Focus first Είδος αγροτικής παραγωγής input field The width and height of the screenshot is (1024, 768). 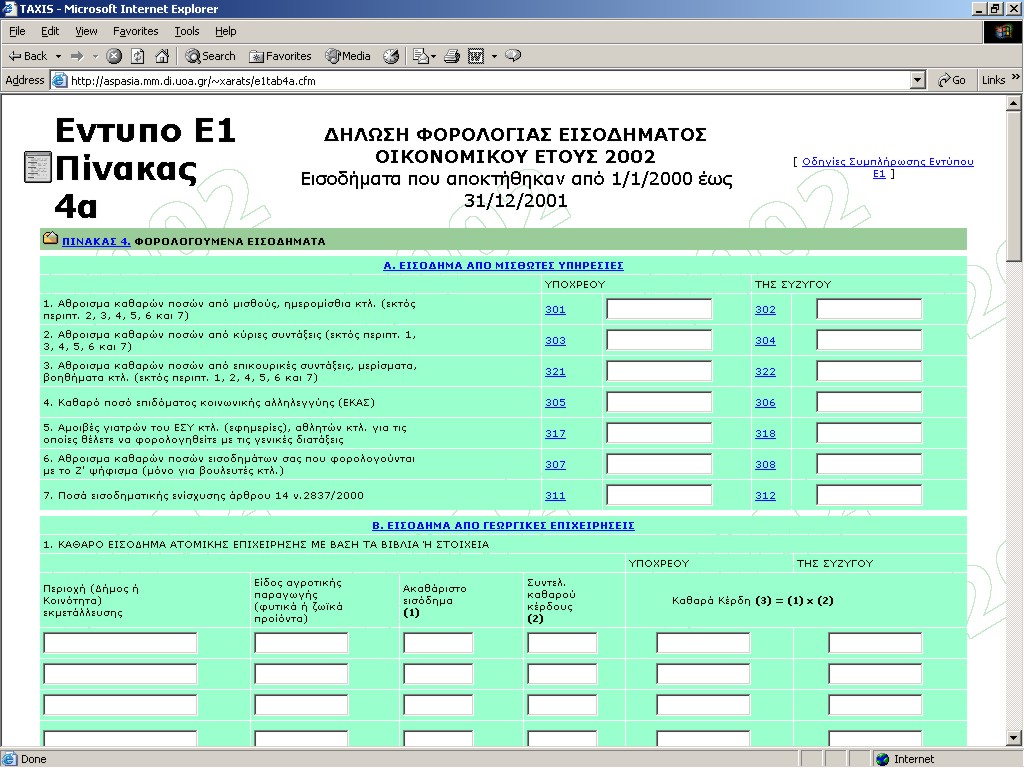[301, 643]
